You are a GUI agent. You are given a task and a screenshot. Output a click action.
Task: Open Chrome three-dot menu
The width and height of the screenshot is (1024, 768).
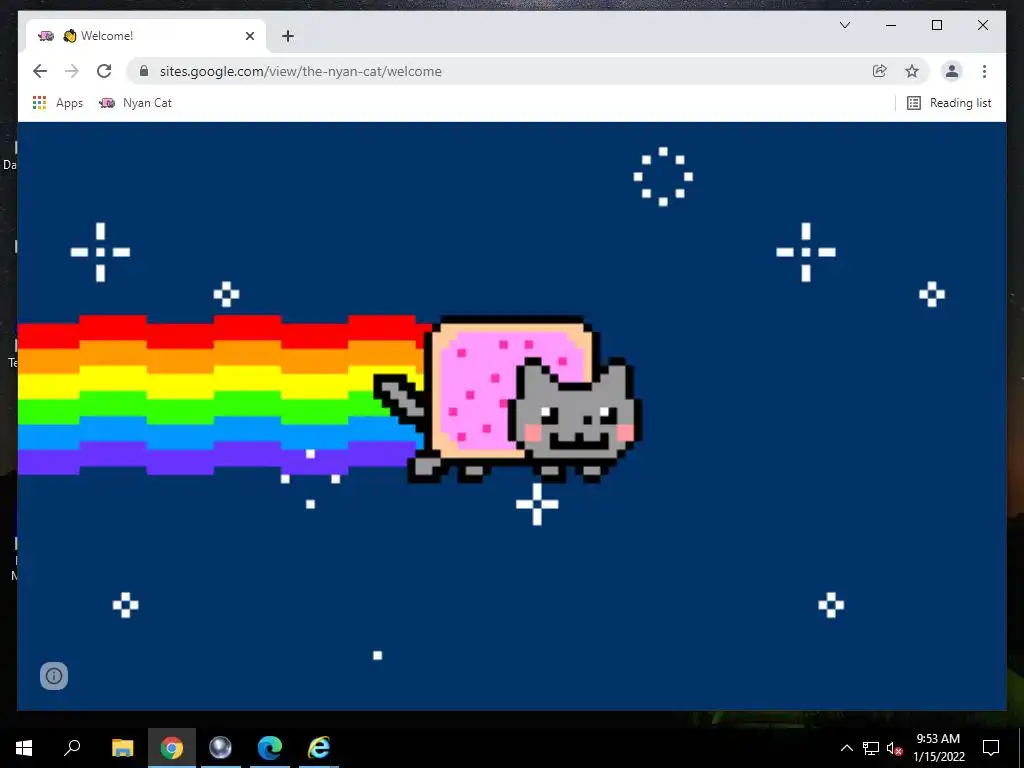pos(984,71)
